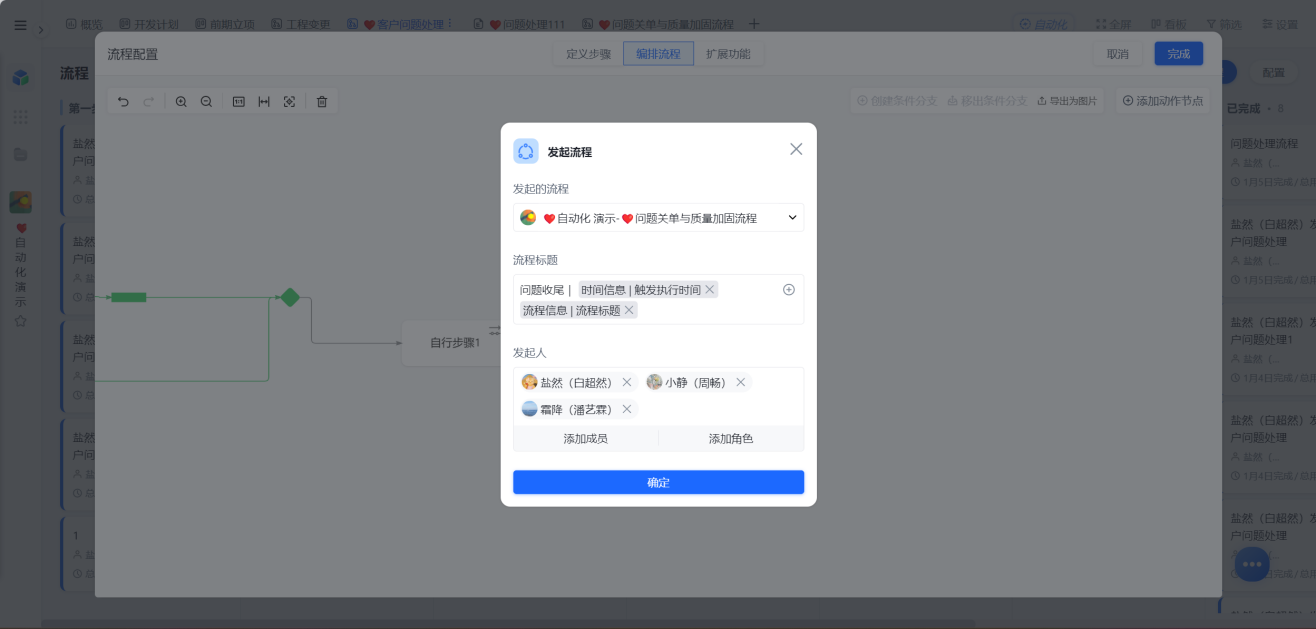Remove the 时间信息 | 触发执行时间 tag
The width and height of the screenshot is (1316, 629).
[x=710, y=290]
